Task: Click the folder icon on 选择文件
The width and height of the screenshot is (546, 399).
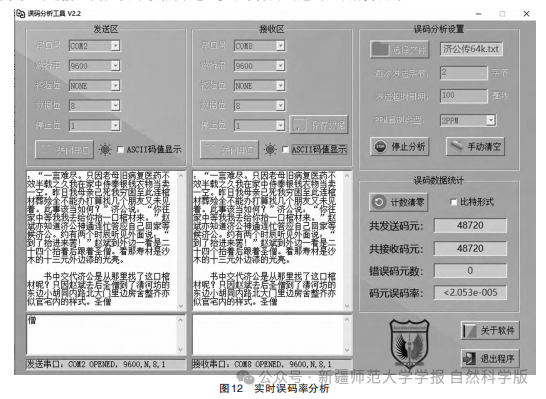Action: 380,49
